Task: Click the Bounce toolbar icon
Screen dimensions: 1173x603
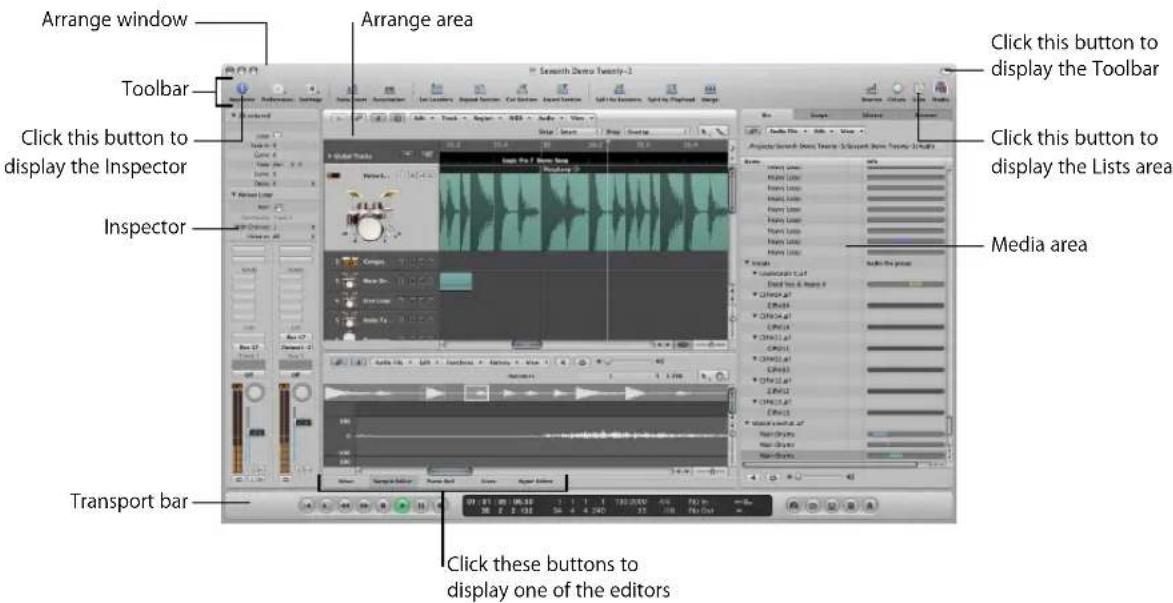Action: coord(872,91)
